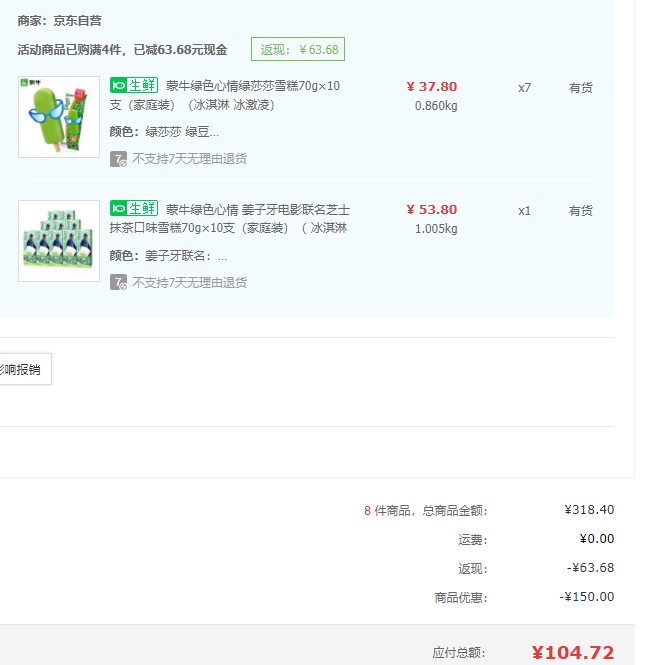Image resolution: width=666 pixels, height=665 pixels.
Task: Click the 7-day no-return icon under 绿莎莎
Action: tap(118, 159)
